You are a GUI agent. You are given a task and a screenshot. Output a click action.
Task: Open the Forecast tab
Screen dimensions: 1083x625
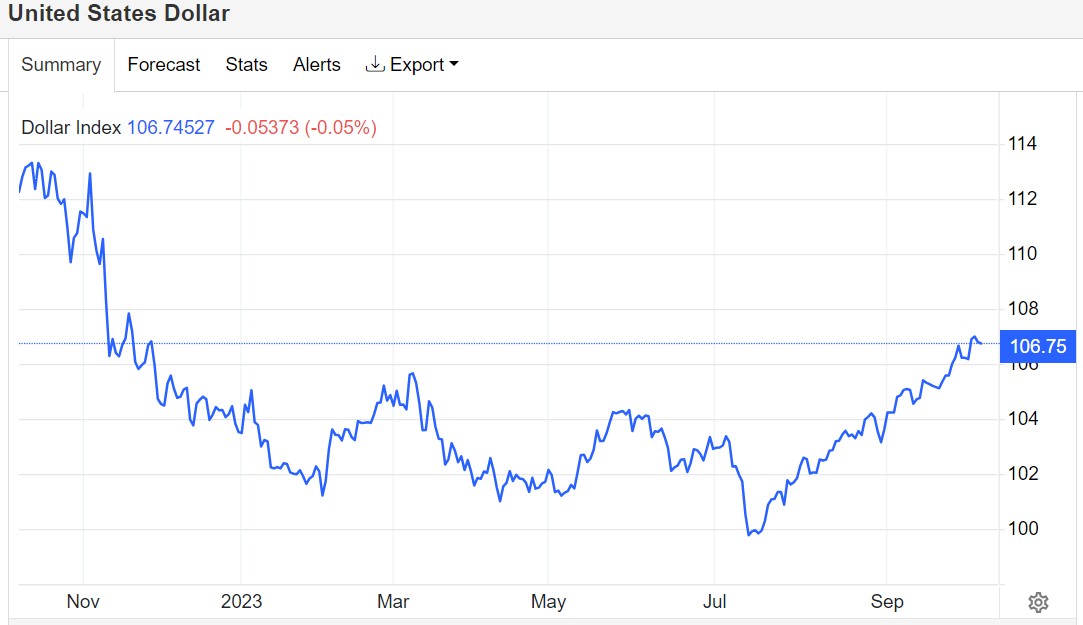tap(164, 65)
